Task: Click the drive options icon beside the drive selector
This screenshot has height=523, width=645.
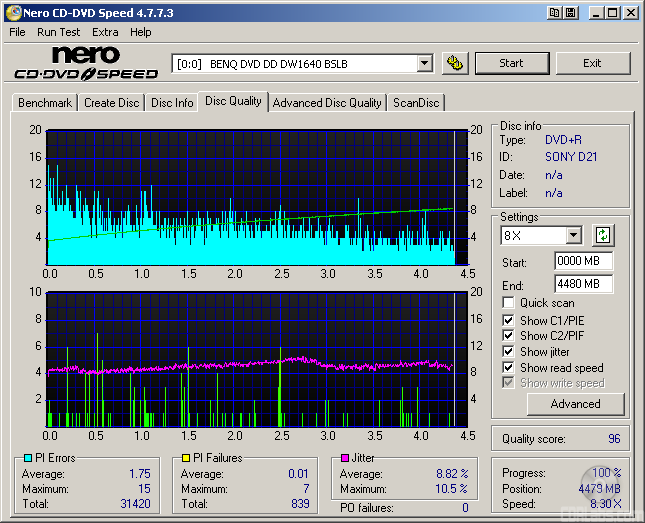Action: [455, 63]
